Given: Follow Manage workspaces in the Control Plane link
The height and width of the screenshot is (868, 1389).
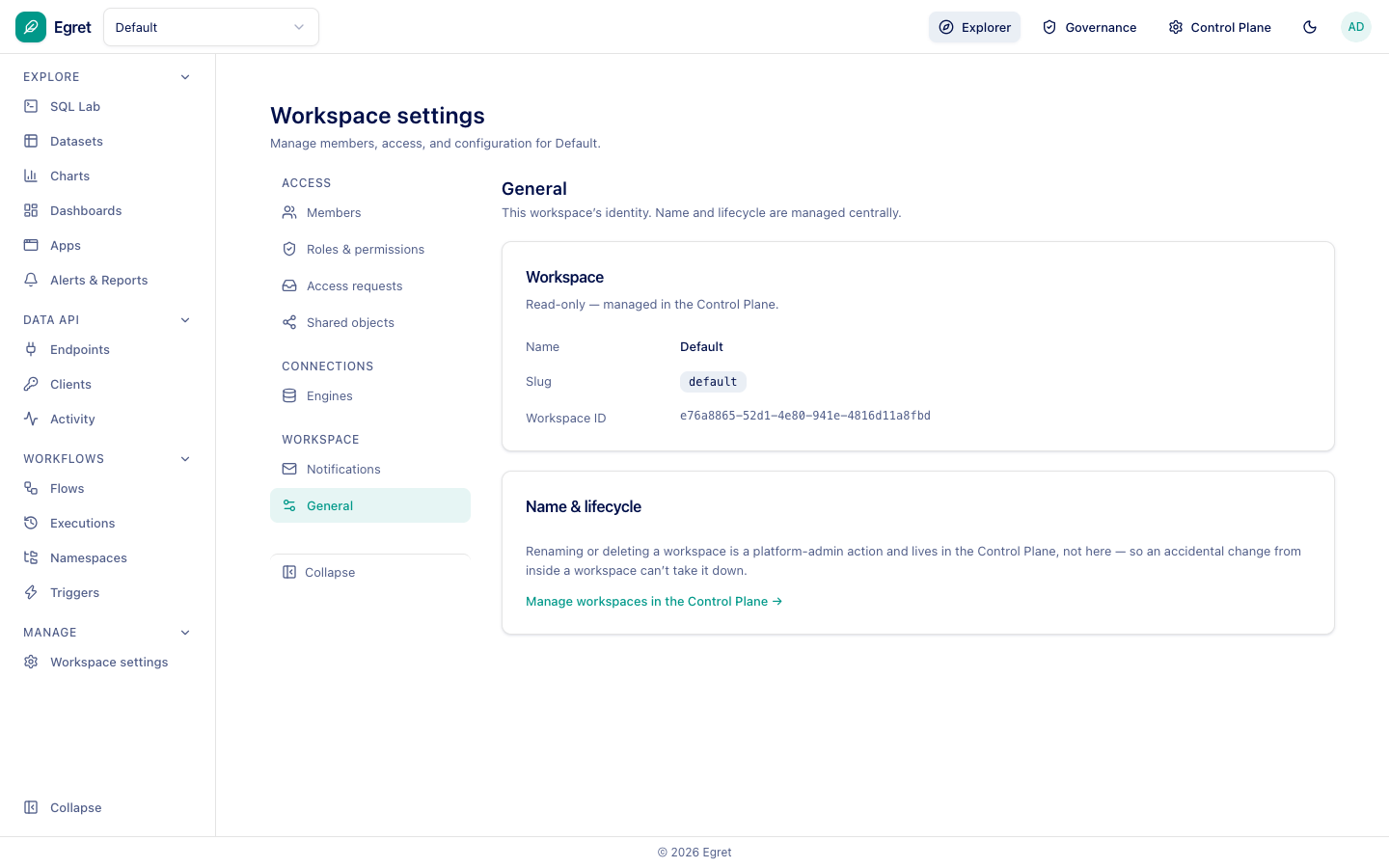Looking at the screenshot, I should click(654, 602).
